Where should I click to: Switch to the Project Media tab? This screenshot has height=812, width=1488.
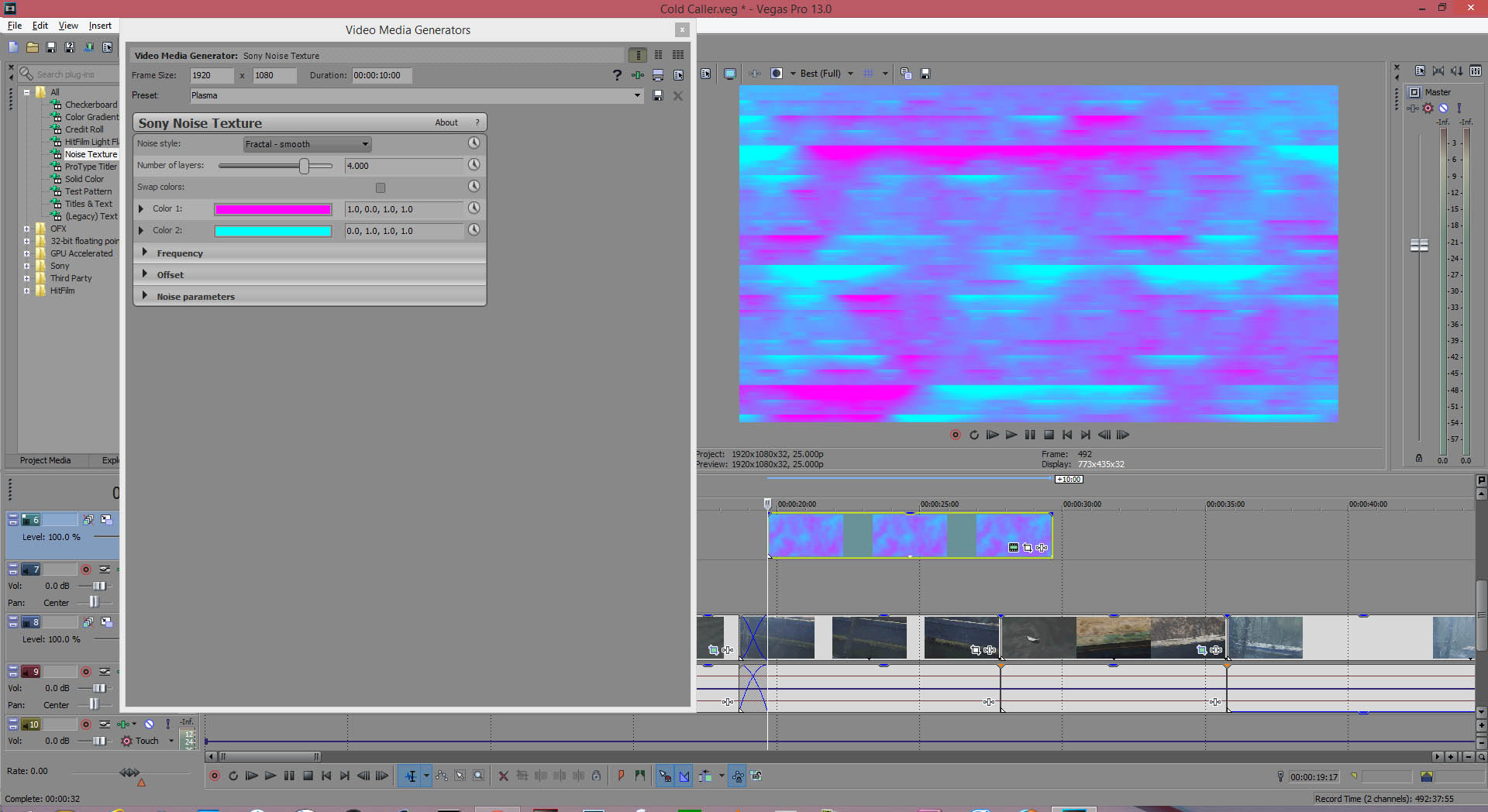point(45,460)
